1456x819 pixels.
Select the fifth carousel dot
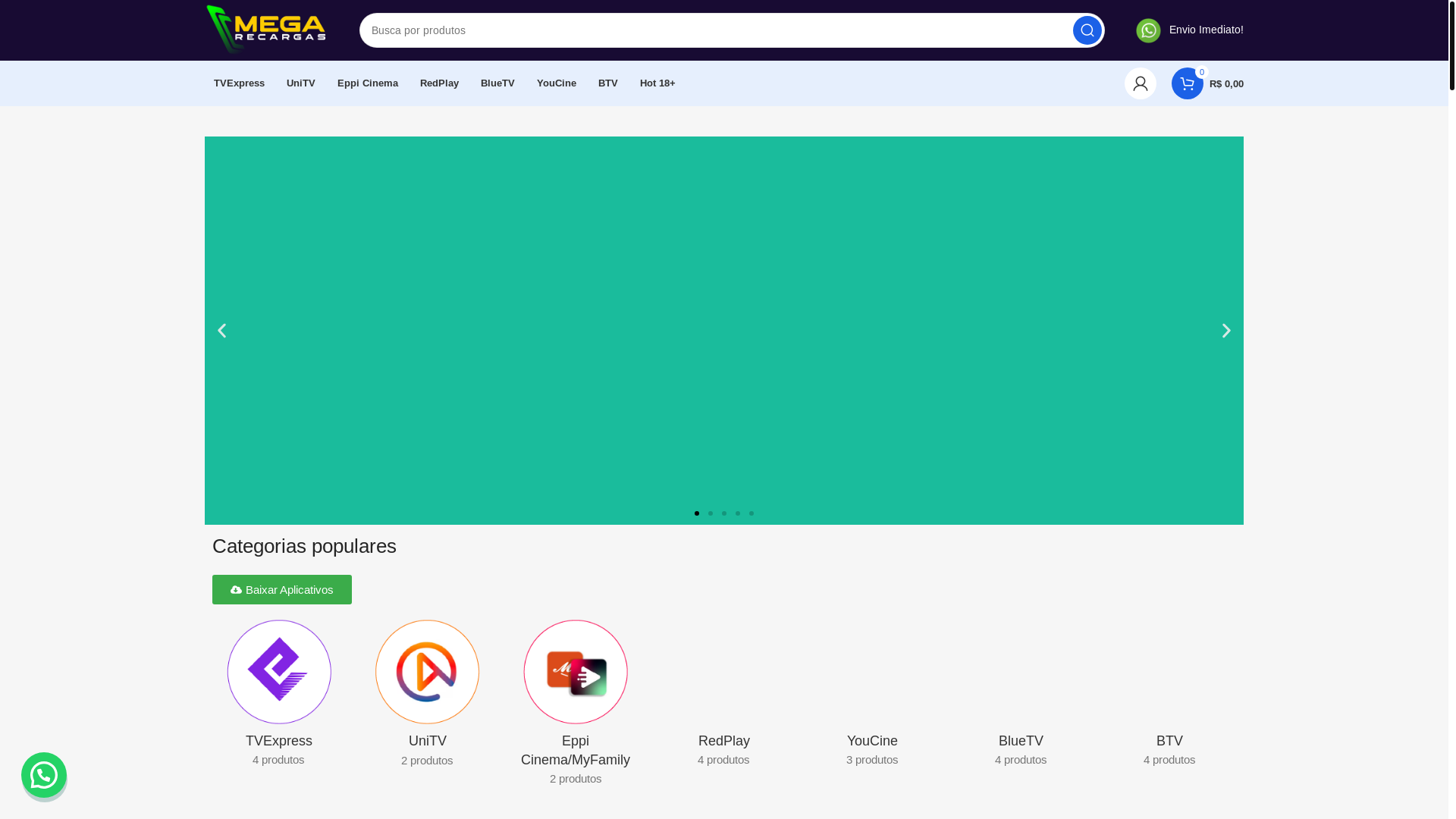752,513
